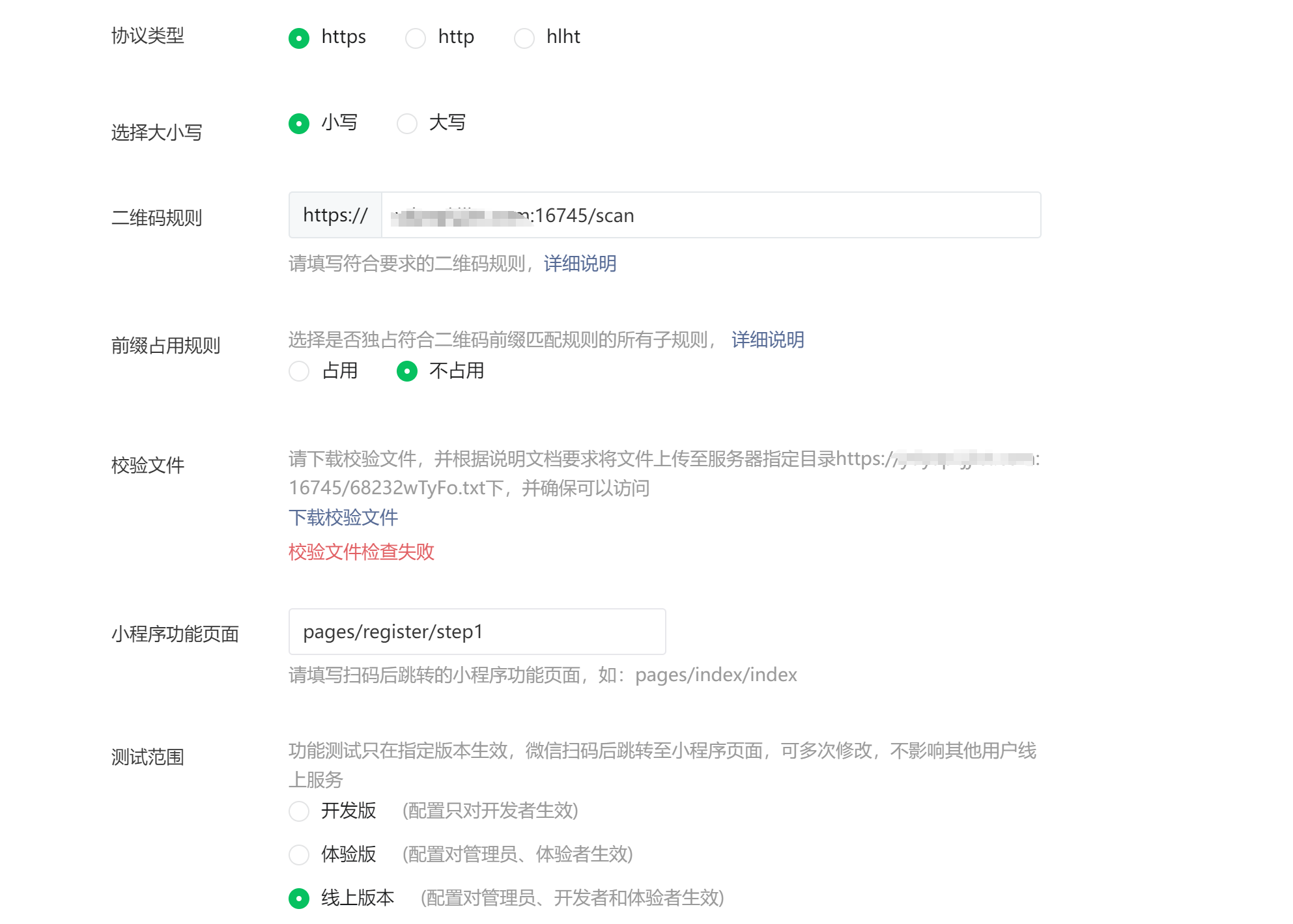The width and height of the screenshot is (1293, 924).
Task: Click the 协议类型 field label
Action: pos(148,36)
